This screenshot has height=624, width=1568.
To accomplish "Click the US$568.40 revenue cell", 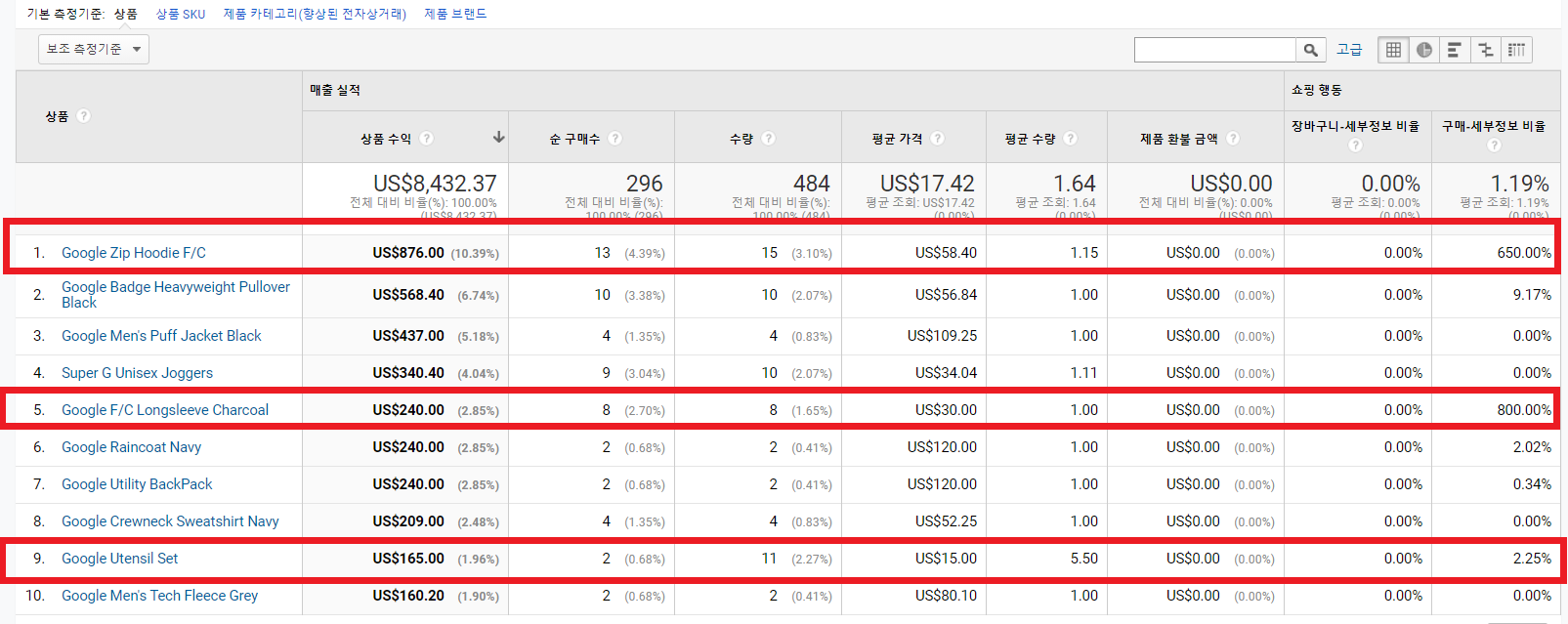I will click(408, 295).
